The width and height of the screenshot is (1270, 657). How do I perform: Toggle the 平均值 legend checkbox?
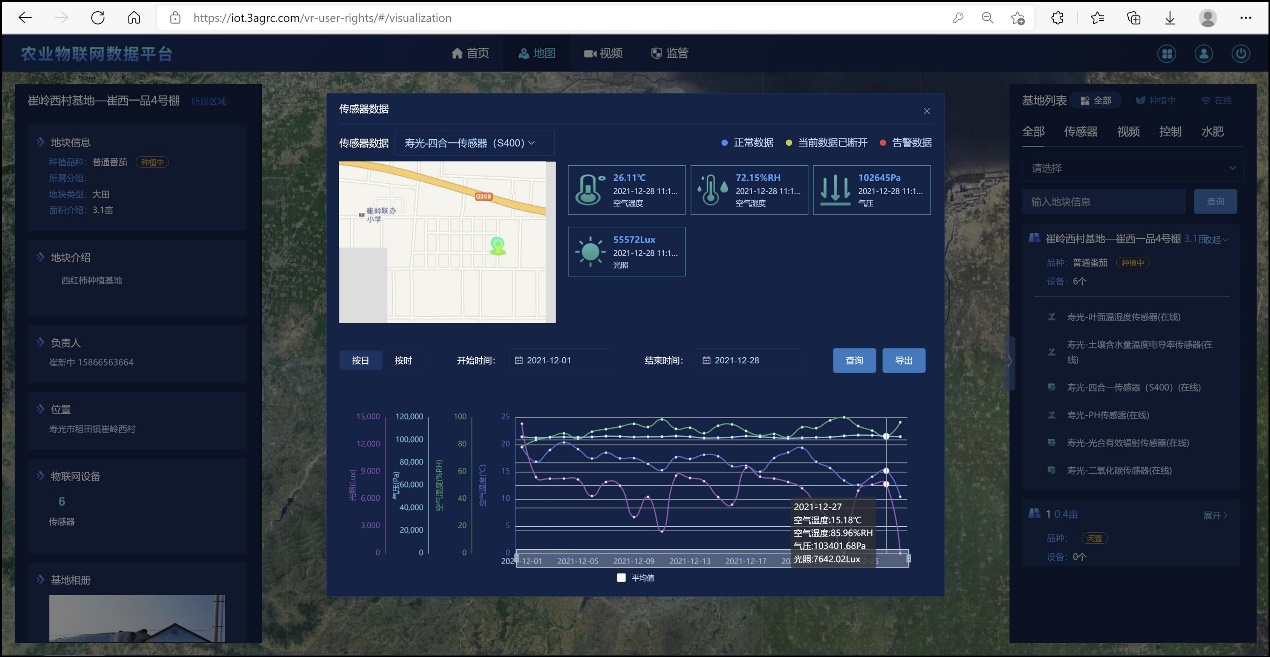click(x=621, y=578)
